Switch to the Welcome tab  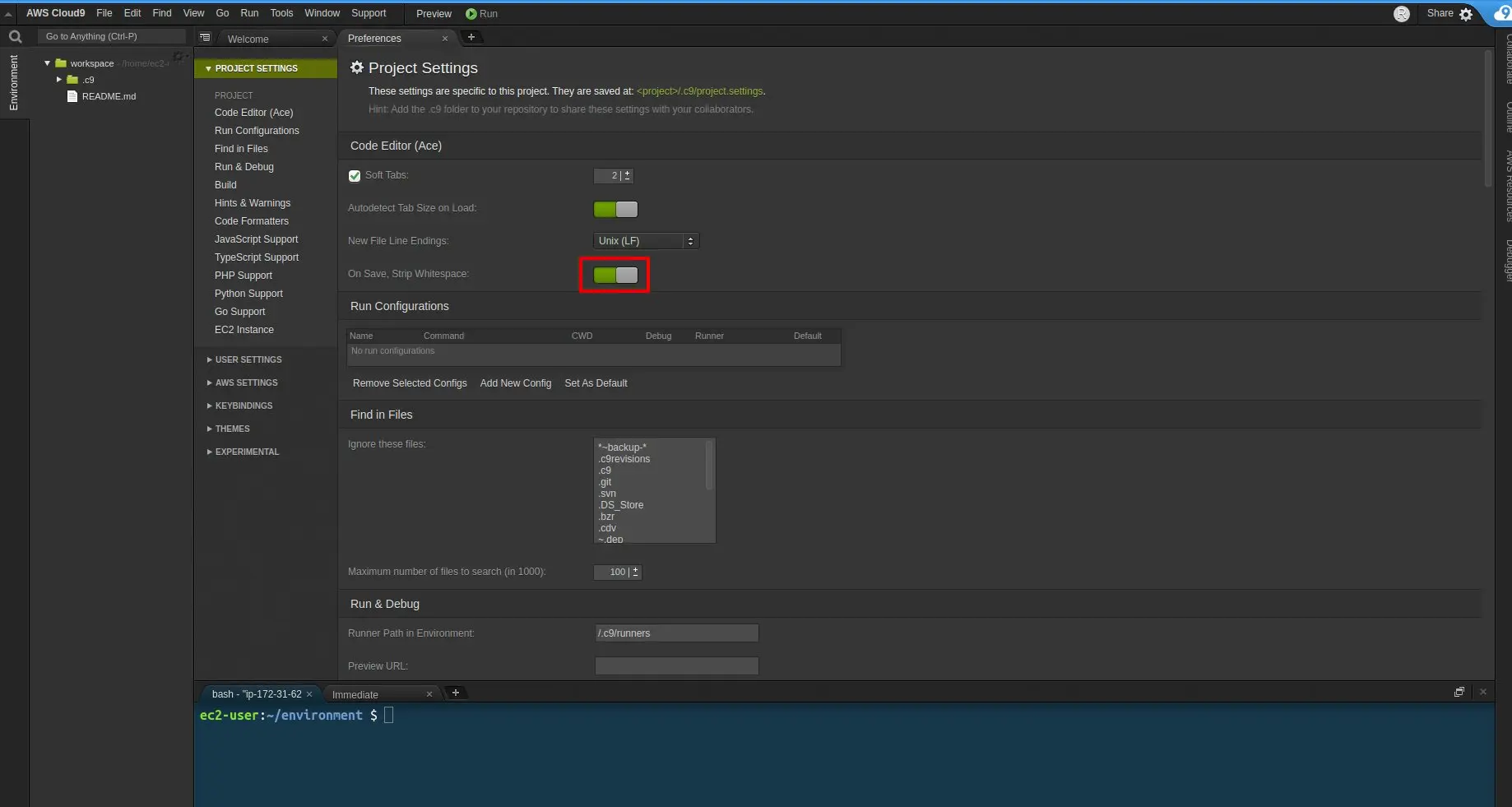click(248, 39)
